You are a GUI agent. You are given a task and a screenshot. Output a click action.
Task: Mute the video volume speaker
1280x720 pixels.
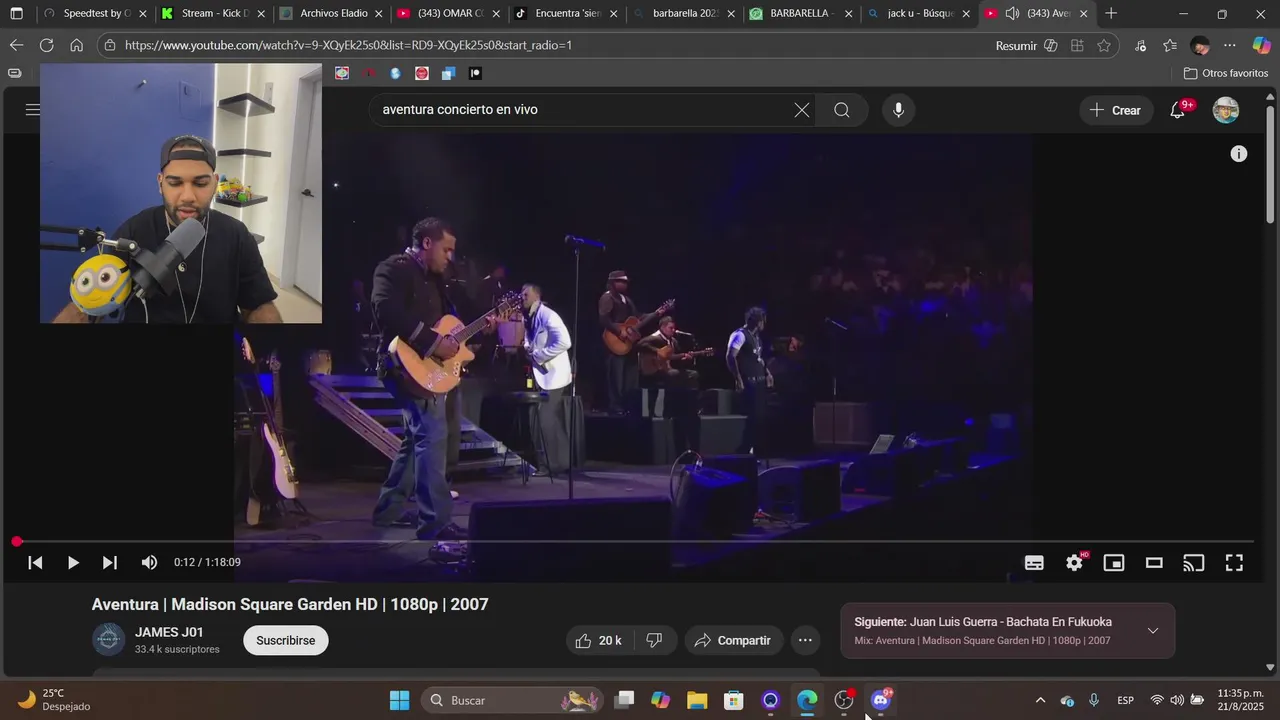pyautogui.click(x=149, y=563)
